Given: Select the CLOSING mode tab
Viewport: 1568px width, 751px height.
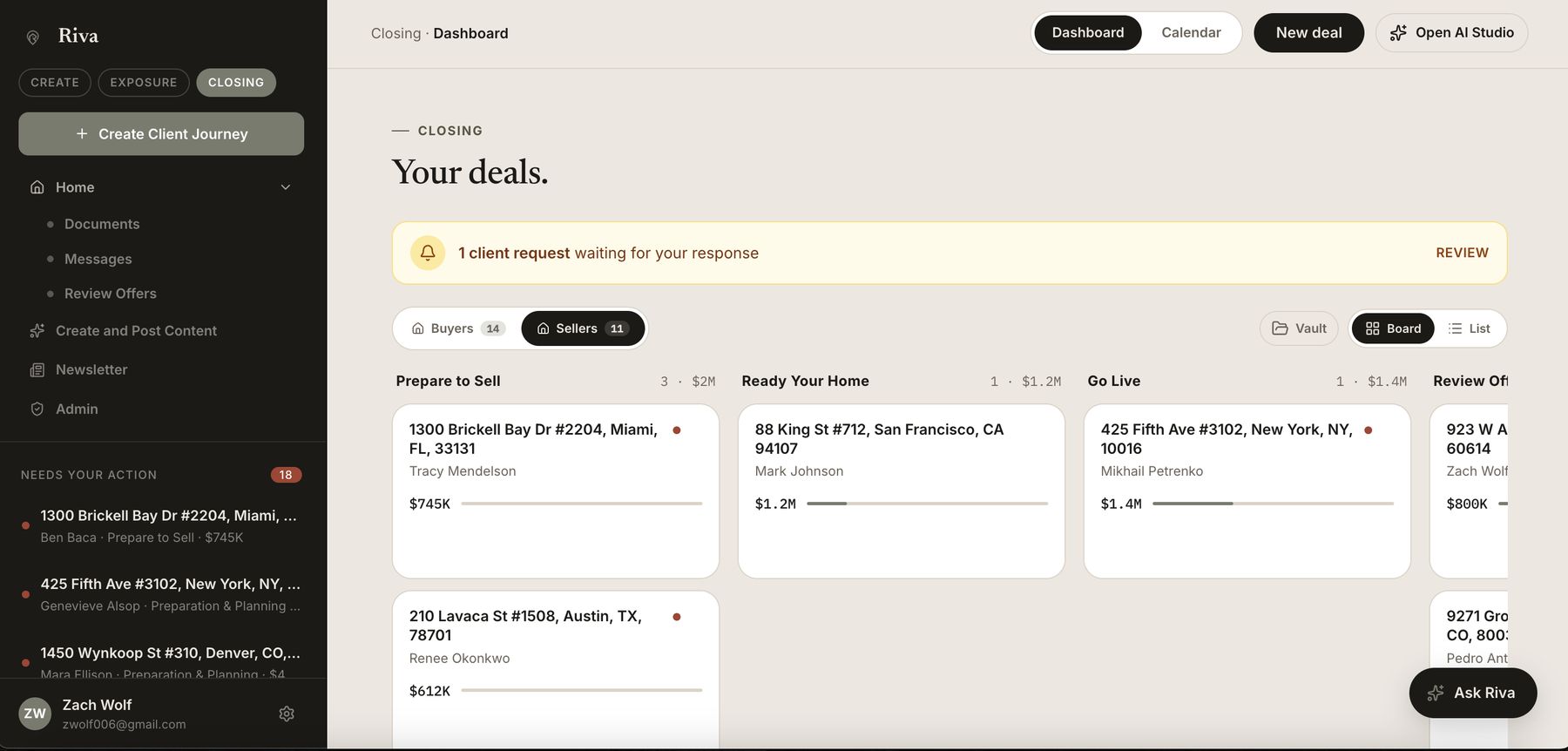Looking at the screenshot, I should coord(236,83).
